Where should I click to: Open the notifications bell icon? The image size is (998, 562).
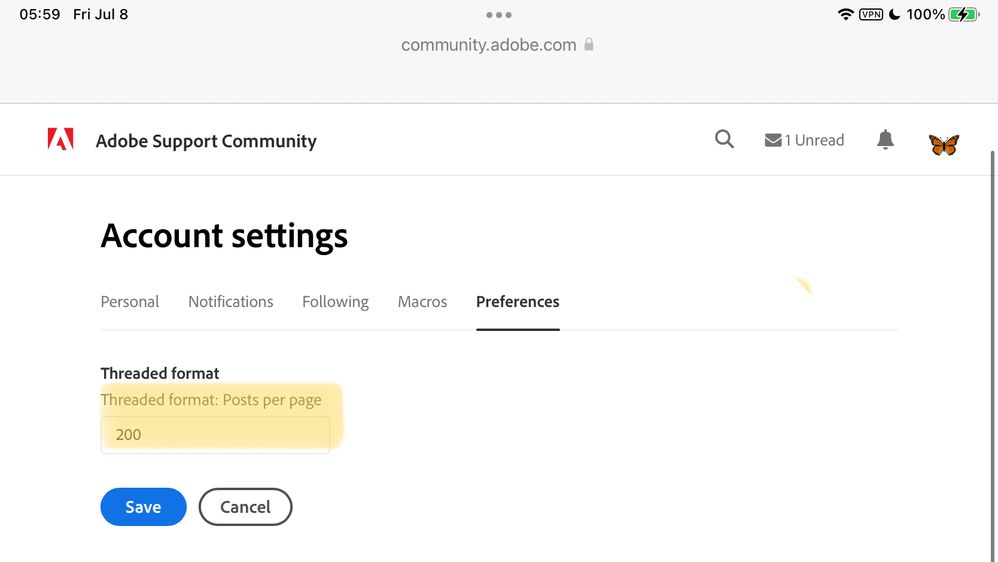click(x=885, y=140)
